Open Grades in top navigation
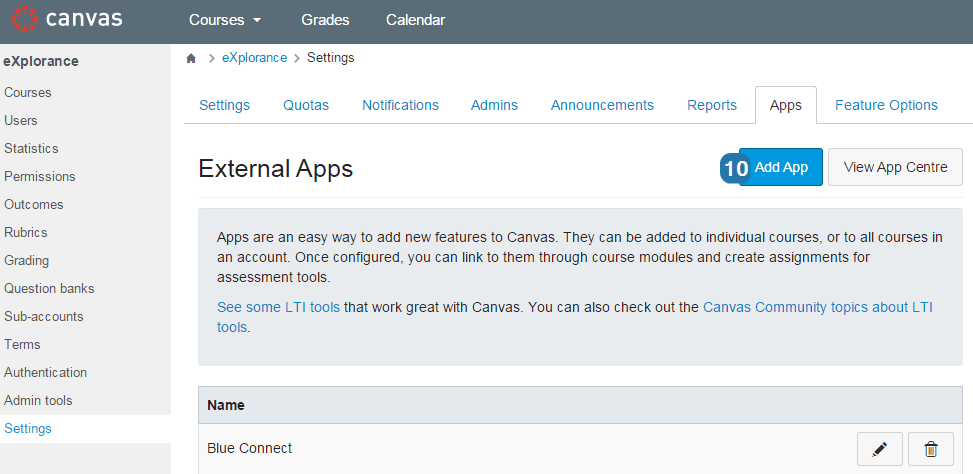973x474 pixels. click(325, 20)
